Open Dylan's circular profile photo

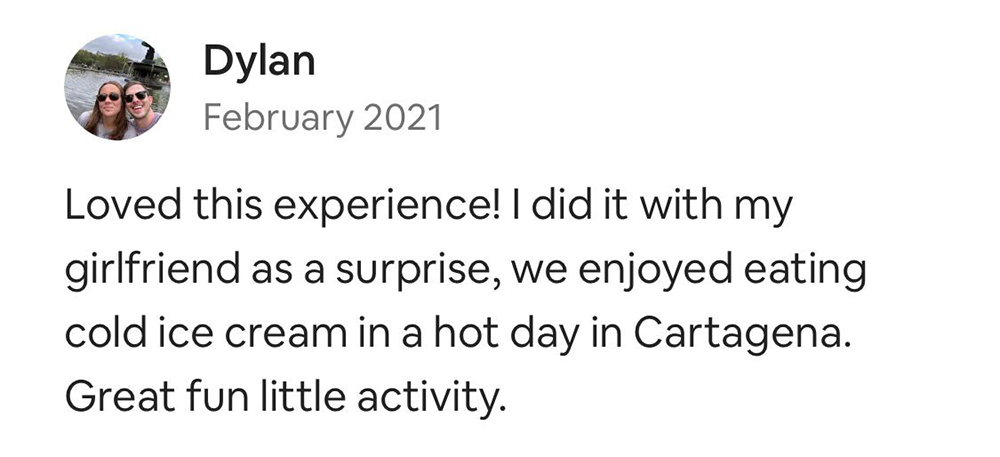coord(117,87)
